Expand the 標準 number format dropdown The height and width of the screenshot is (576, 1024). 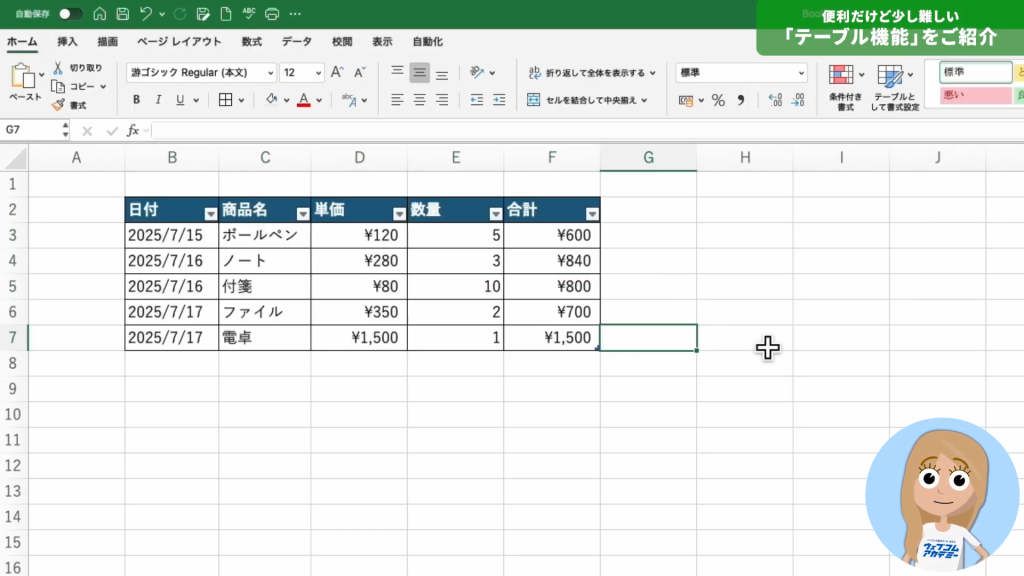(x=801, y=73)
